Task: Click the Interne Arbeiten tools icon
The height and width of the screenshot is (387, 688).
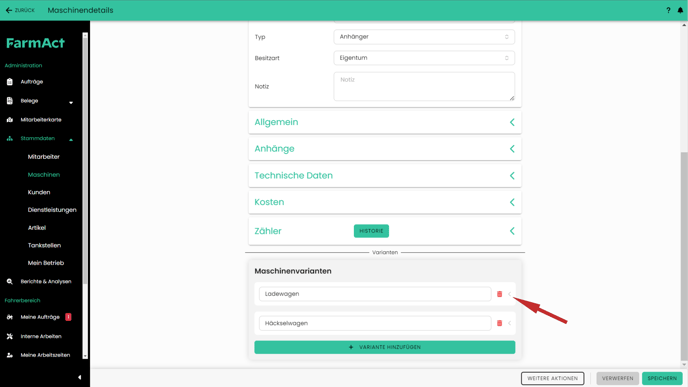Action: 10,336
